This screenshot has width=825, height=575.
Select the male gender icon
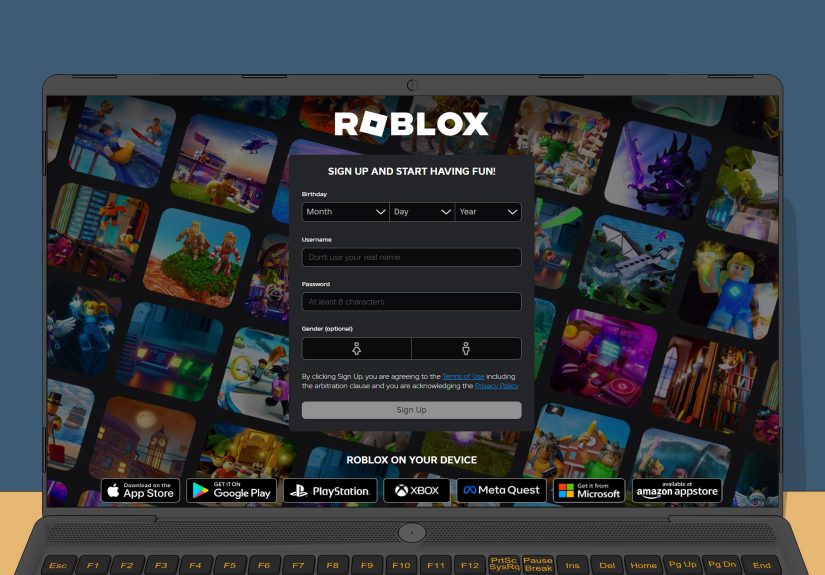(466, 348)
